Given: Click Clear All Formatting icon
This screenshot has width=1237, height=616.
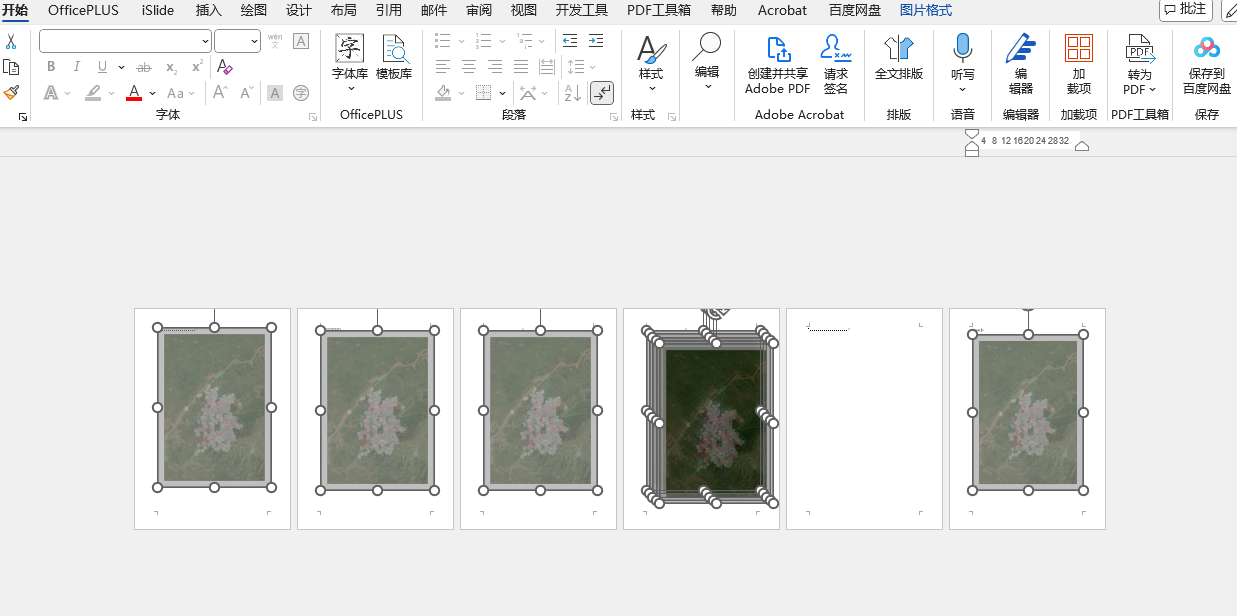Looking at the screenshot, I should tap(225, 67).
